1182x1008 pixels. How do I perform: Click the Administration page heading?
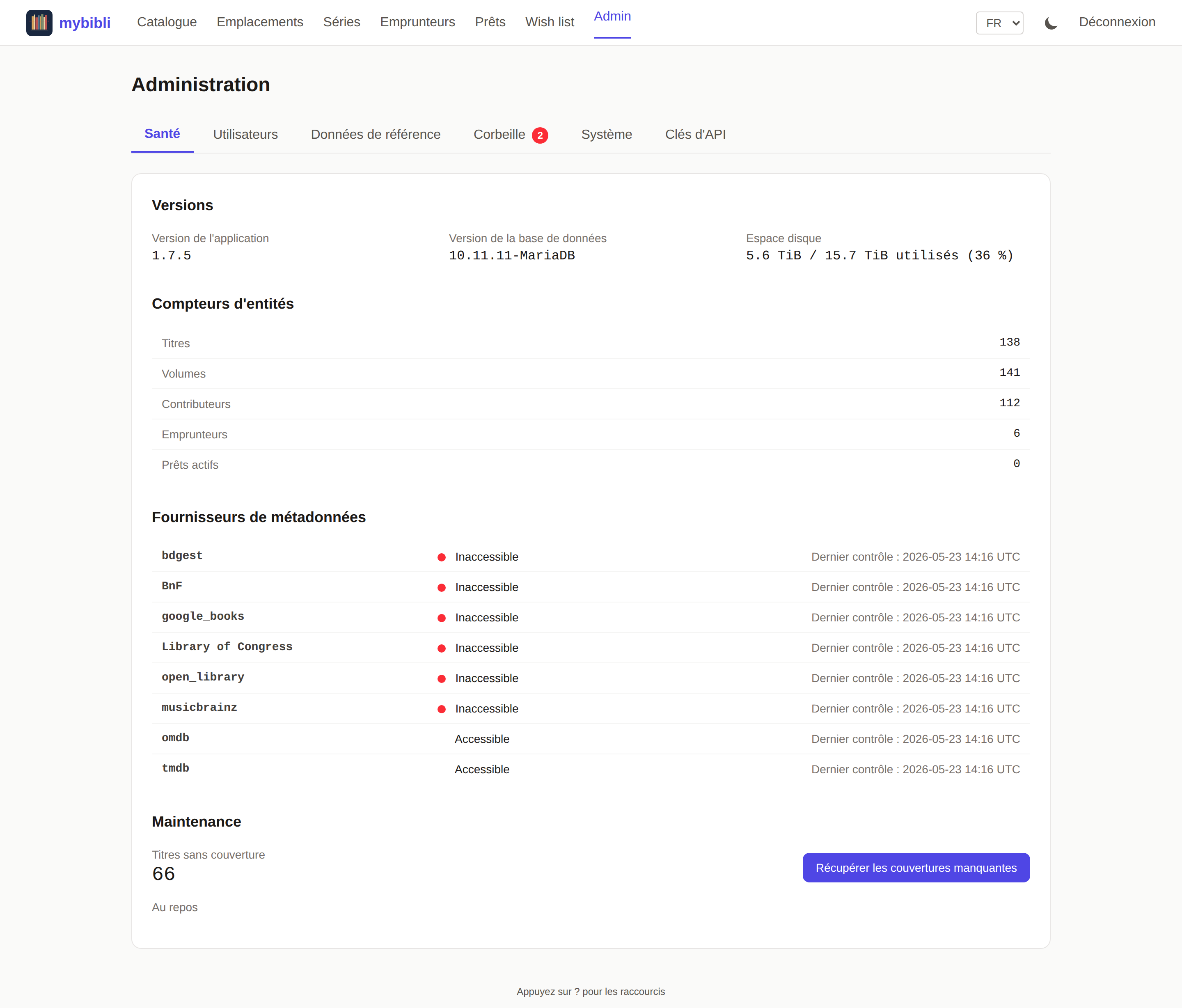(x=201, y=85)
